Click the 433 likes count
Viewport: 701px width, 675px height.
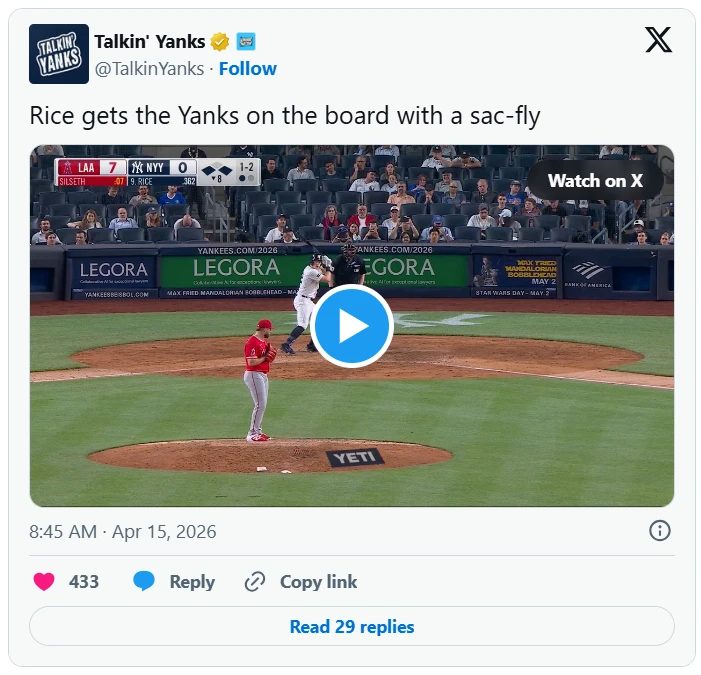pos(84,582)
